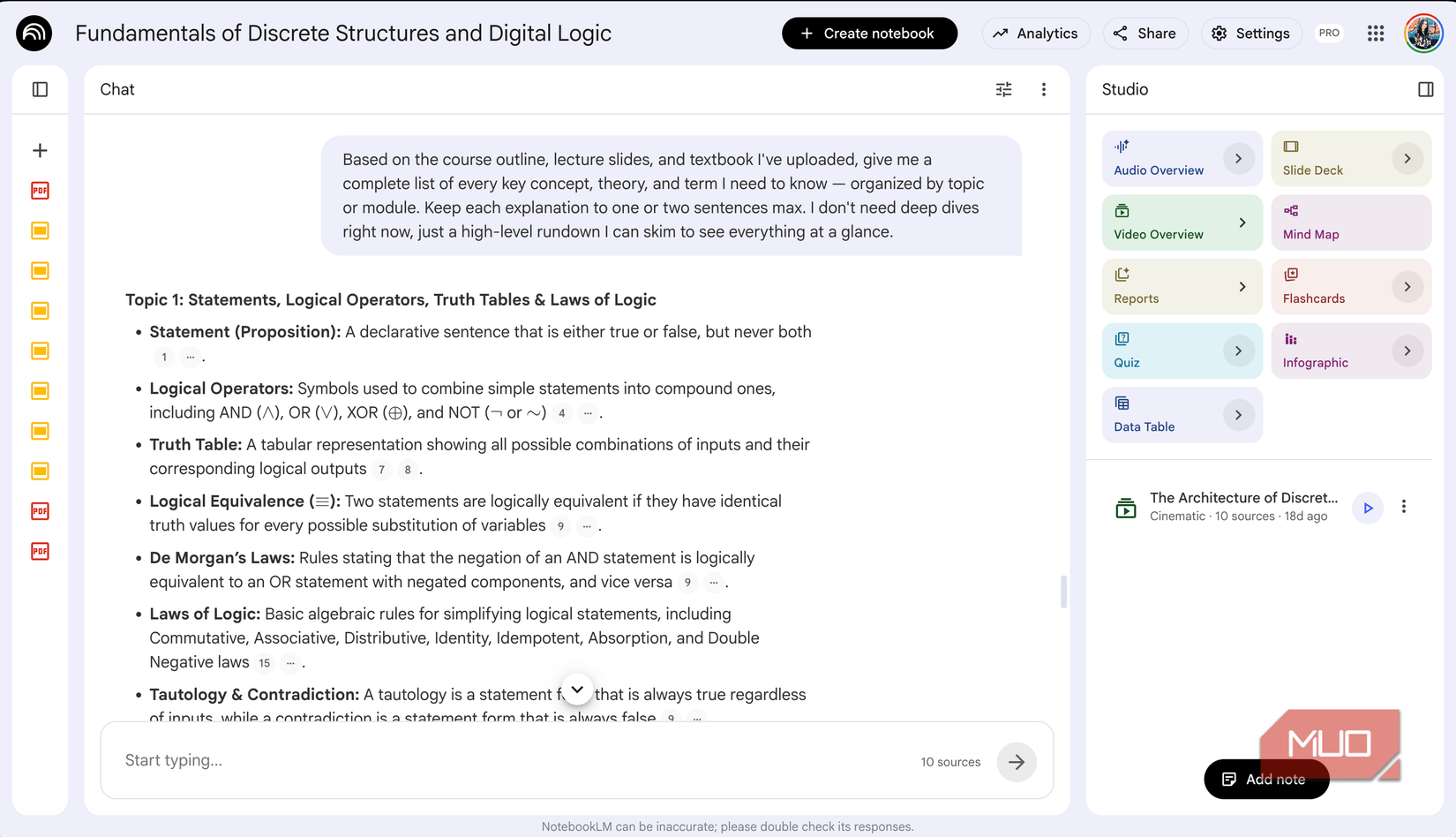Expand the Slide Deck options chevron

pos(1407,158)
